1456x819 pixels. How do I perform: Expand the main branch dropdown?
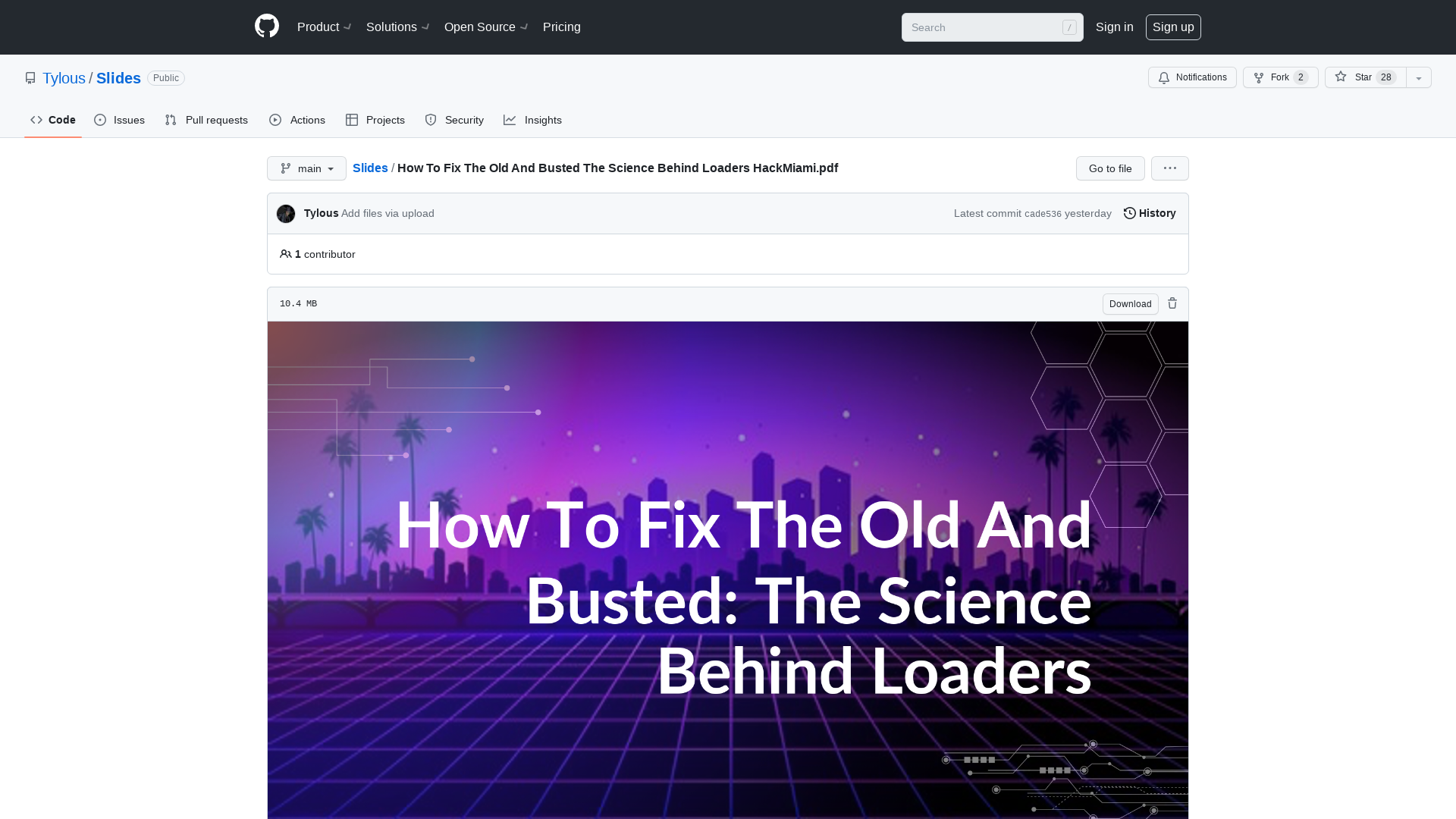306,168
